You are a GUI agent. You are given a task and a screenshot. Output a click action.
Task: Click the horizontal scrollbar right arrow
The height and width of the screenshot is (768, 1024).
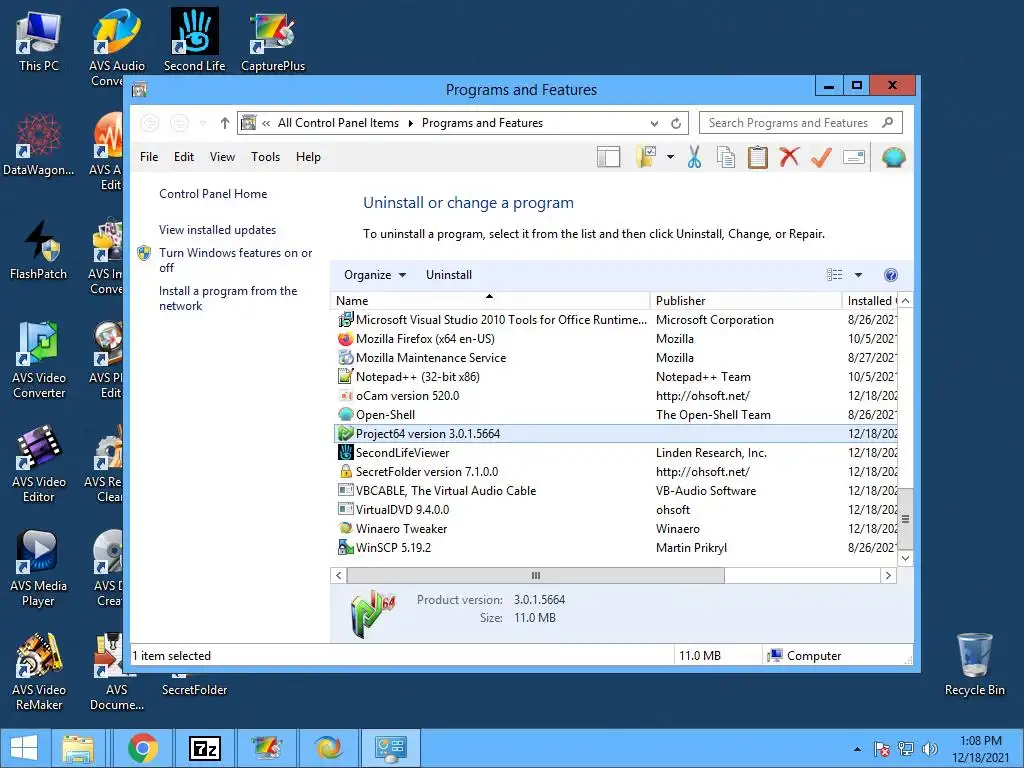(888, 575)
